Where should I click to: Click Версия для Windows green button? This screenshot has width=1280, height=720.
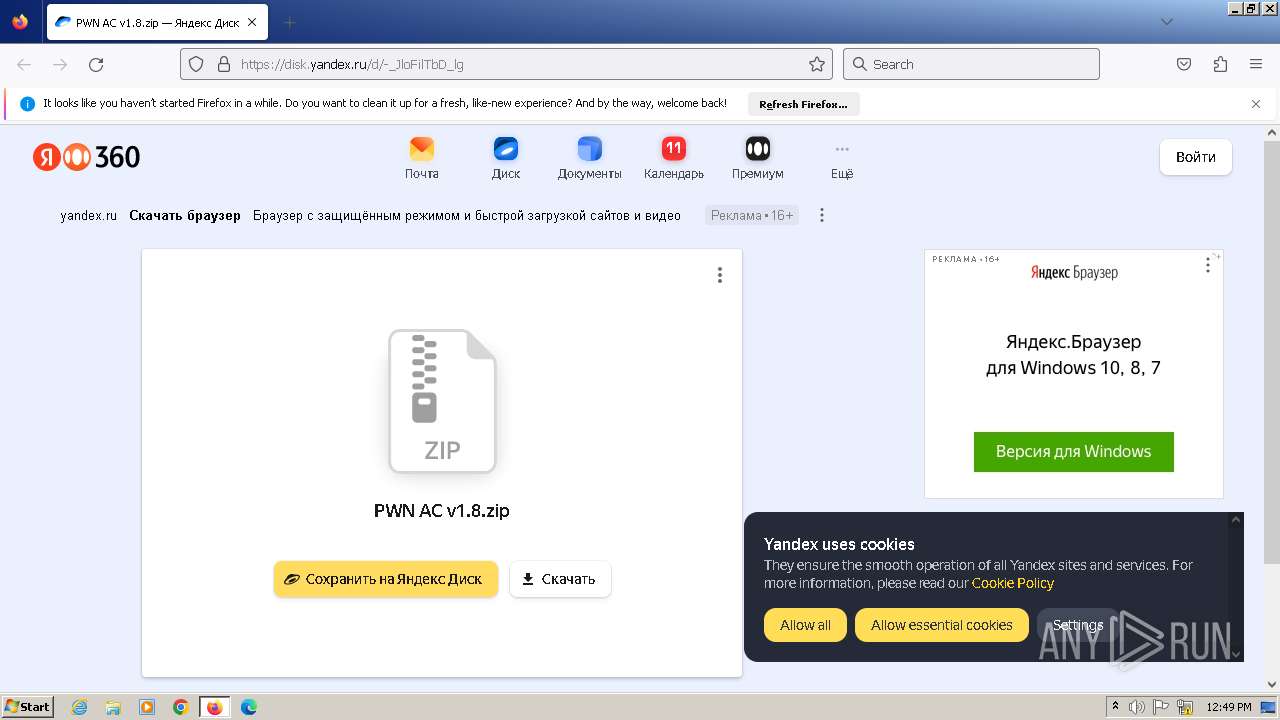tap(1074, 452)
